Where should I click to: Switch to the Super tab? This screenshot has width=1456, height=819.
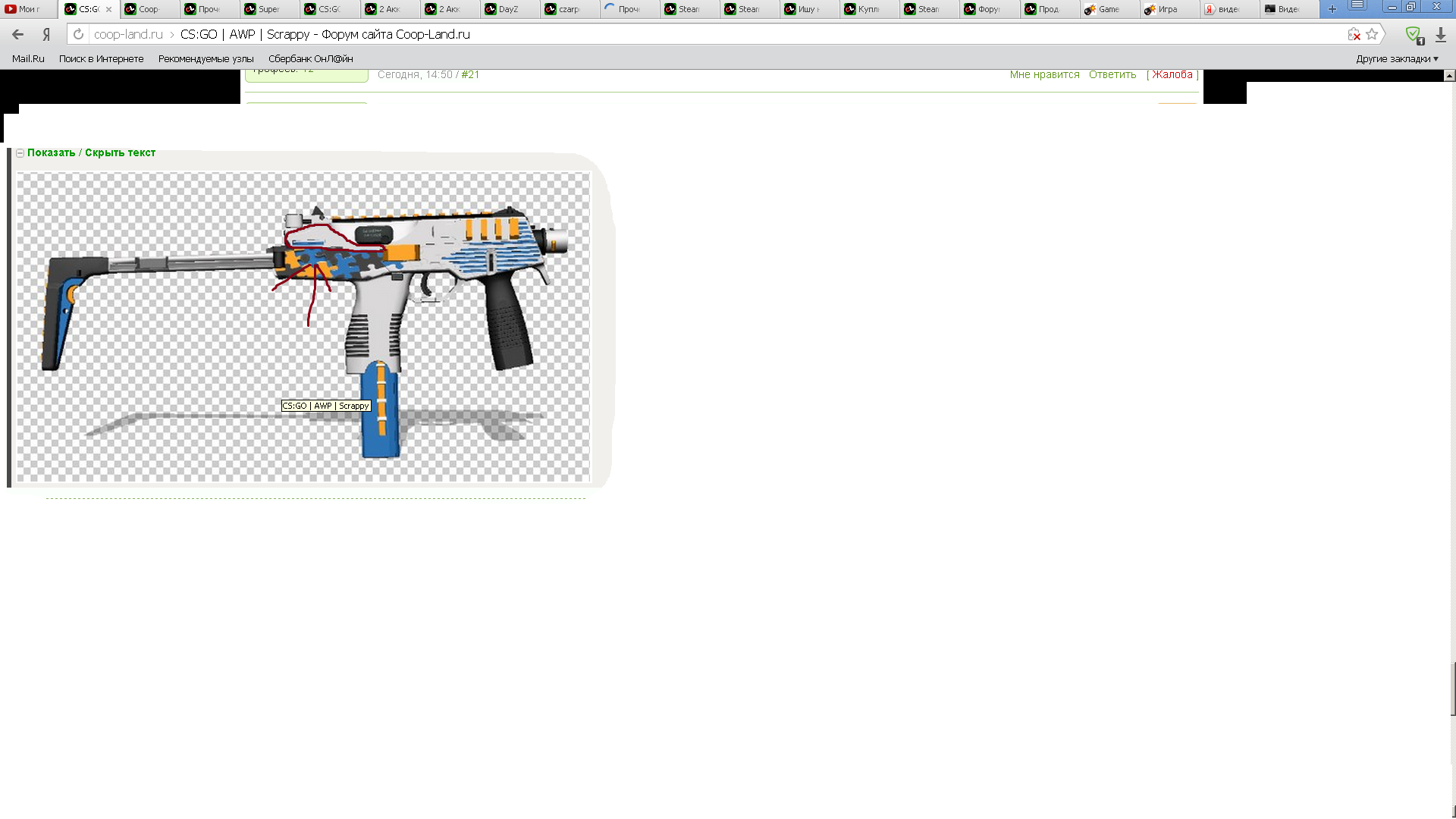click(x=268, y=9)
